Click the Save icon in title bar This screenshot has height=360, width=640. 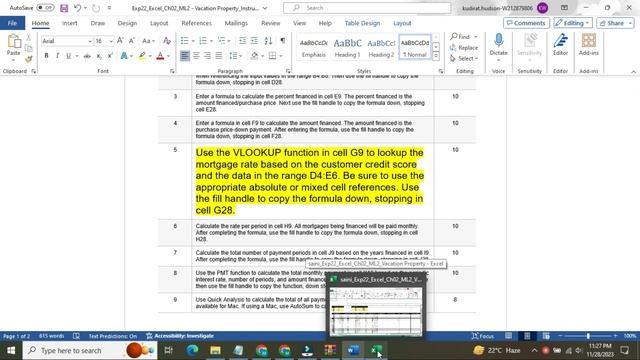click(64, 8)
